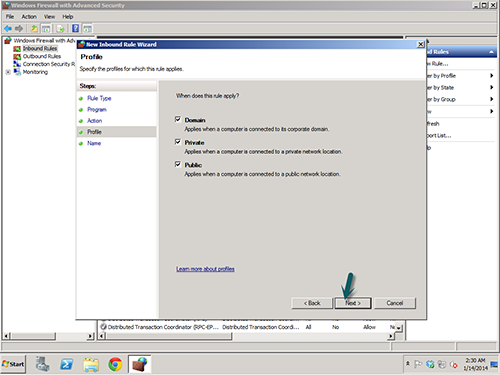Click the Monitoring tree icon
Screen dimensions: 500x375
click(x=17, y=72)
